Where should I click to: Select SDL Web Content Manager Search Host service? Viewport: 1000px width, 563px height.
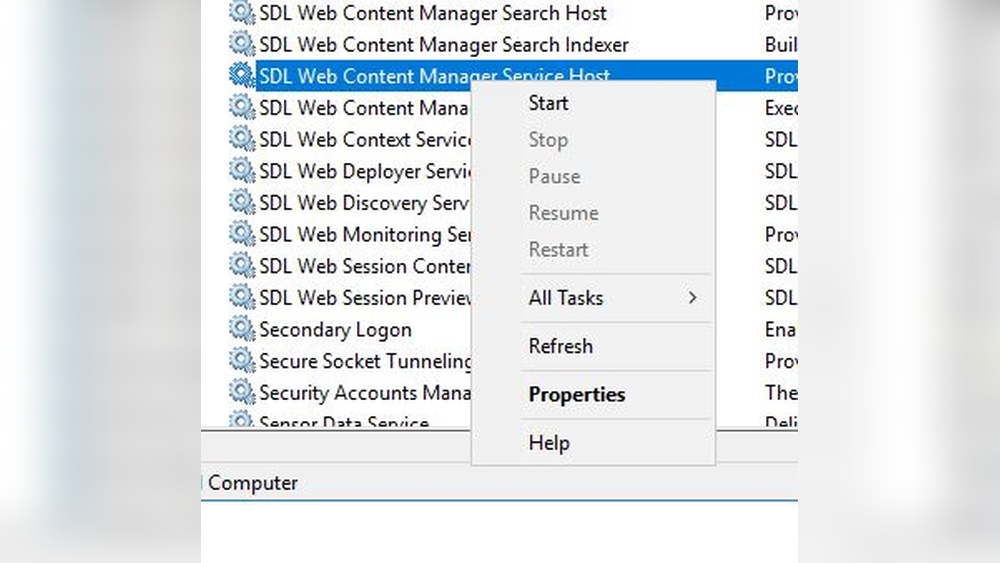[x=432, y=13]
